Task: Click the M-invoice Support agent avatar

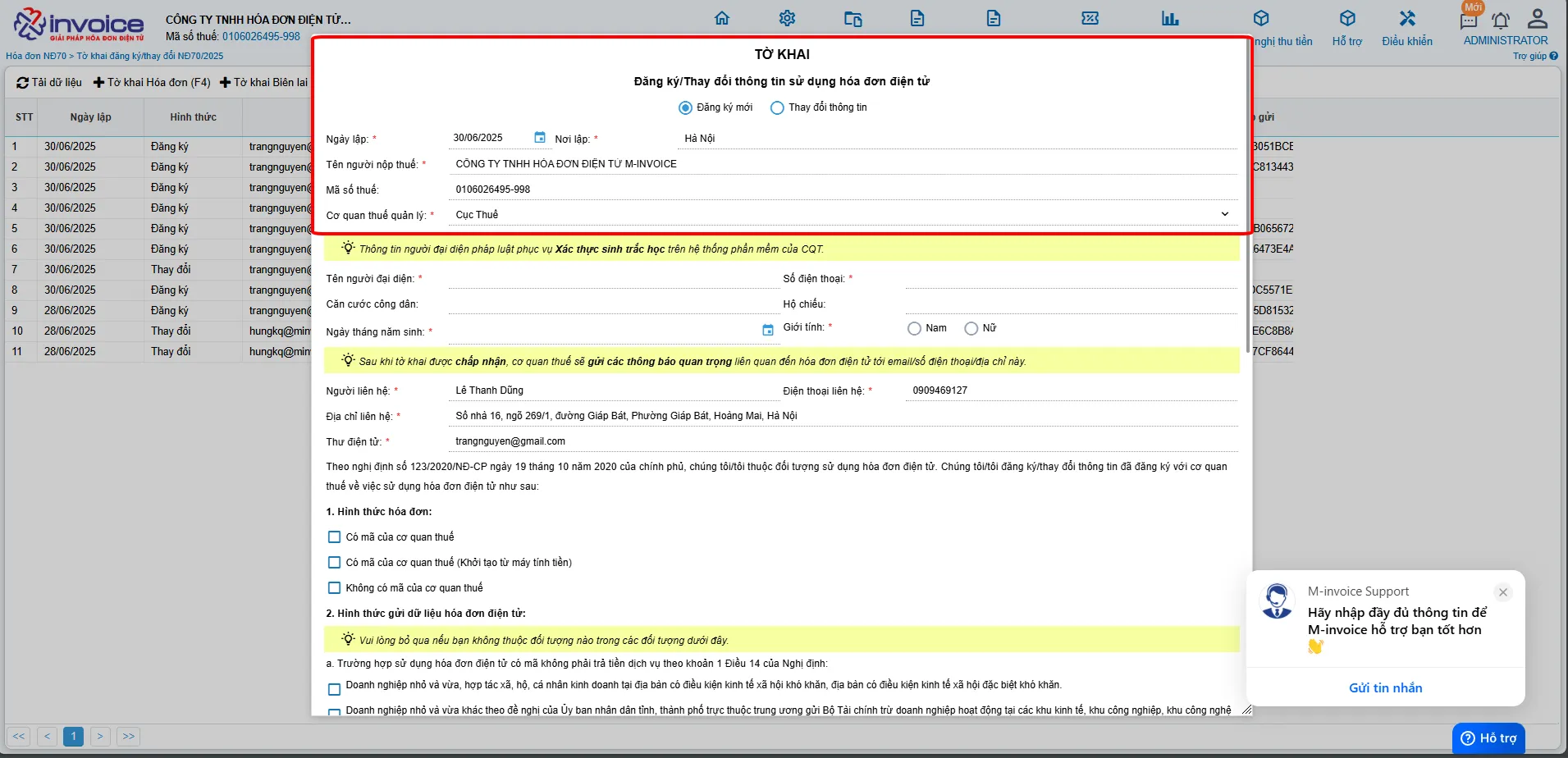Action: (1277, 600)
